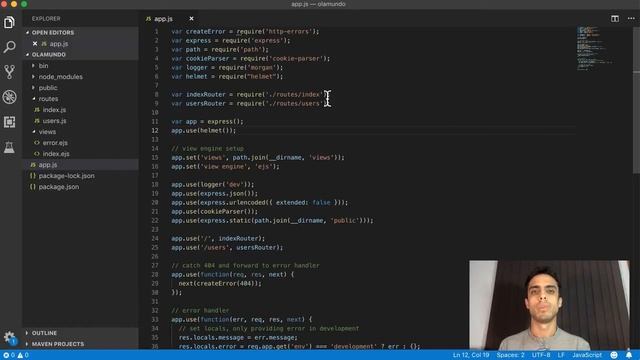Change LF end of line sequence
This screenshot has width=640, height=360.
pyautogui.click(x=561, y=355)
